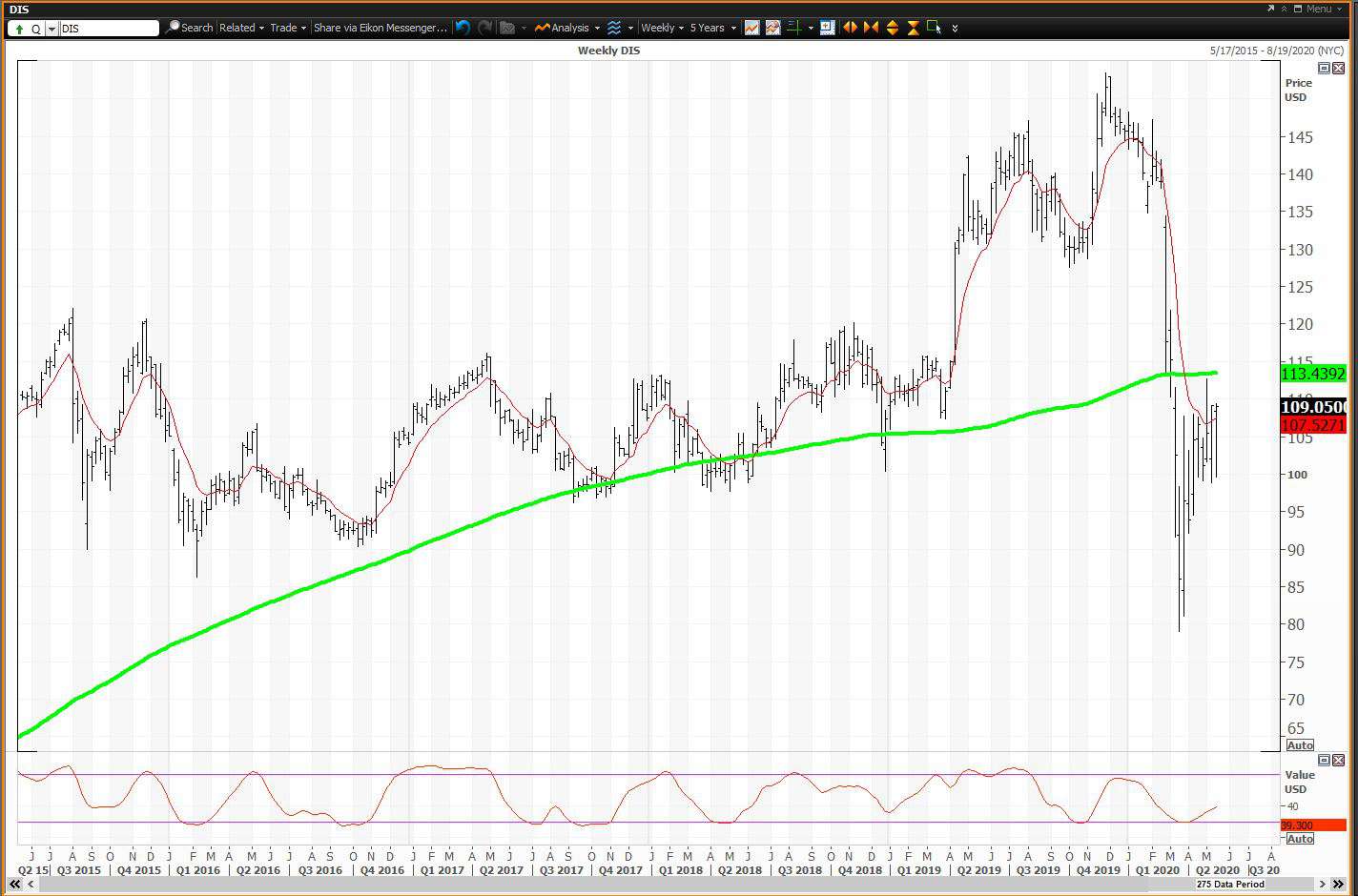
Task: Click the orange horizontal compress arrows icon
Action: (x=871, y=28)
